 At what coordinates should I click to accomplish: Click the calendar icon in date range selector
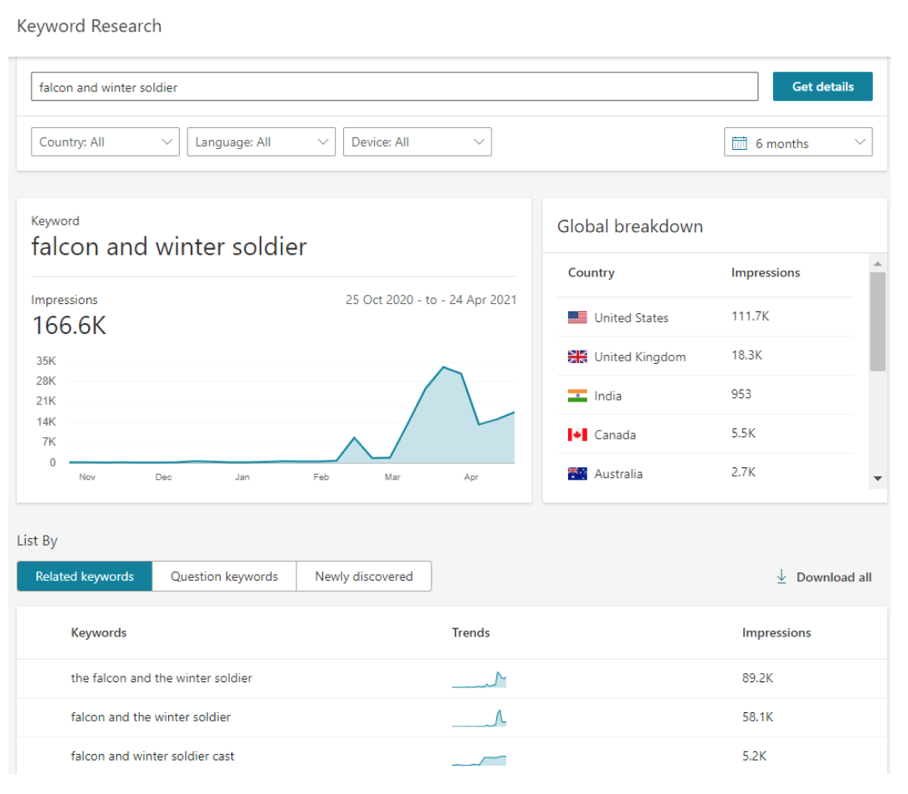740,143
